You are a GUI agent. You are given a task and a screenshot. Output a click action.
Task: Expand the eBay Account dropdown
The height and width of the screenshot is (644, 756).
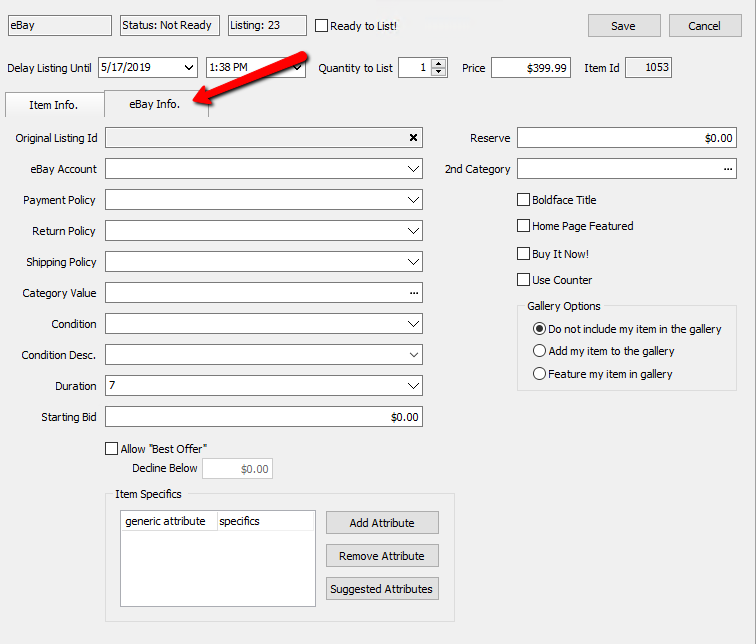pyautogui.click(x=413, y=169)
